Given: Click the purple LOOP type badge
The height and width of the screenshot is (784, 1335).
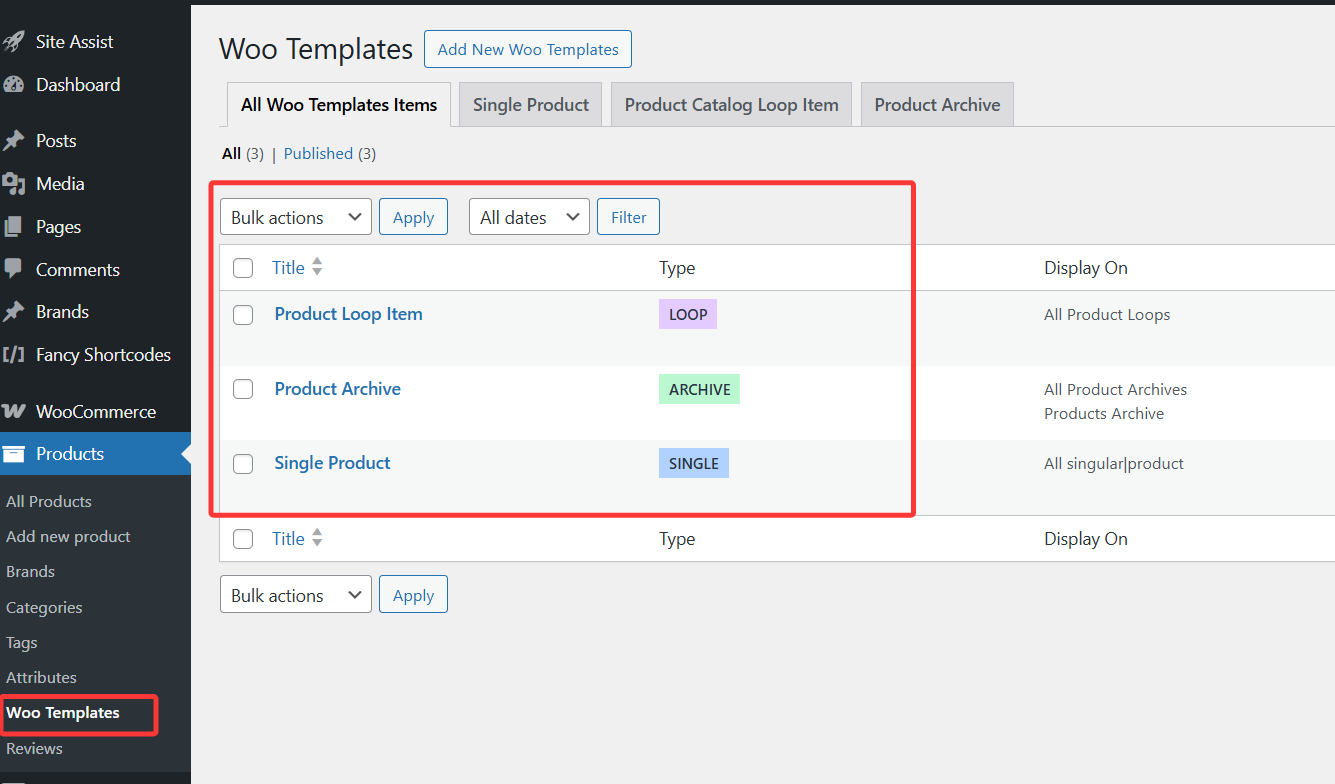Looking at the screenshot, I should (x=688, y=314).
